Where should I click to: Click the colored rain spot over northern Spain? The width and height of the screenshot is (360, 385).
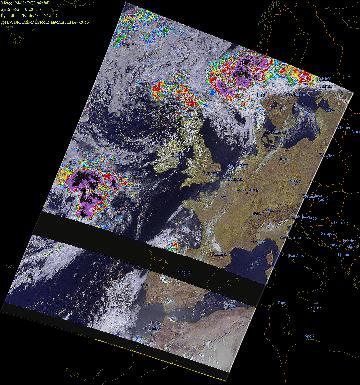click(x=174, y=247)
